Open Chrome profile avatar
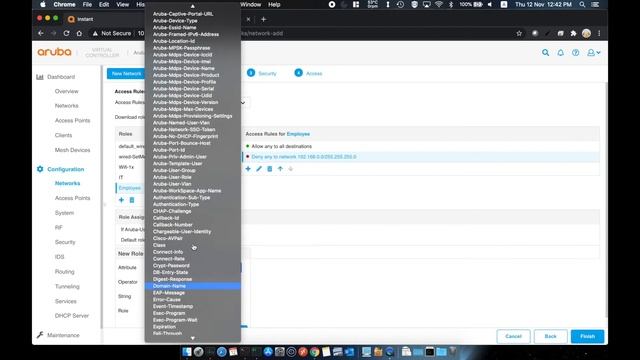The height and width of the screenshot is (360, 640). (586, 33)
